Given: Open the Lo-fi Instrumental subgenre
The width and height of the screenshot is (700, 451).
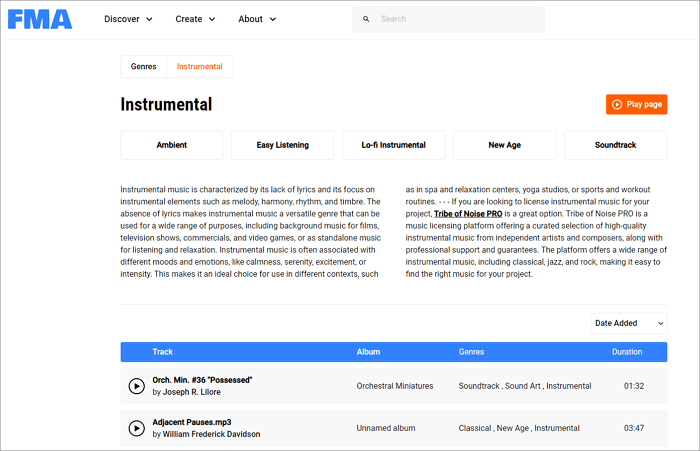Looking at the screenshot, I should [x=393, y=145].
